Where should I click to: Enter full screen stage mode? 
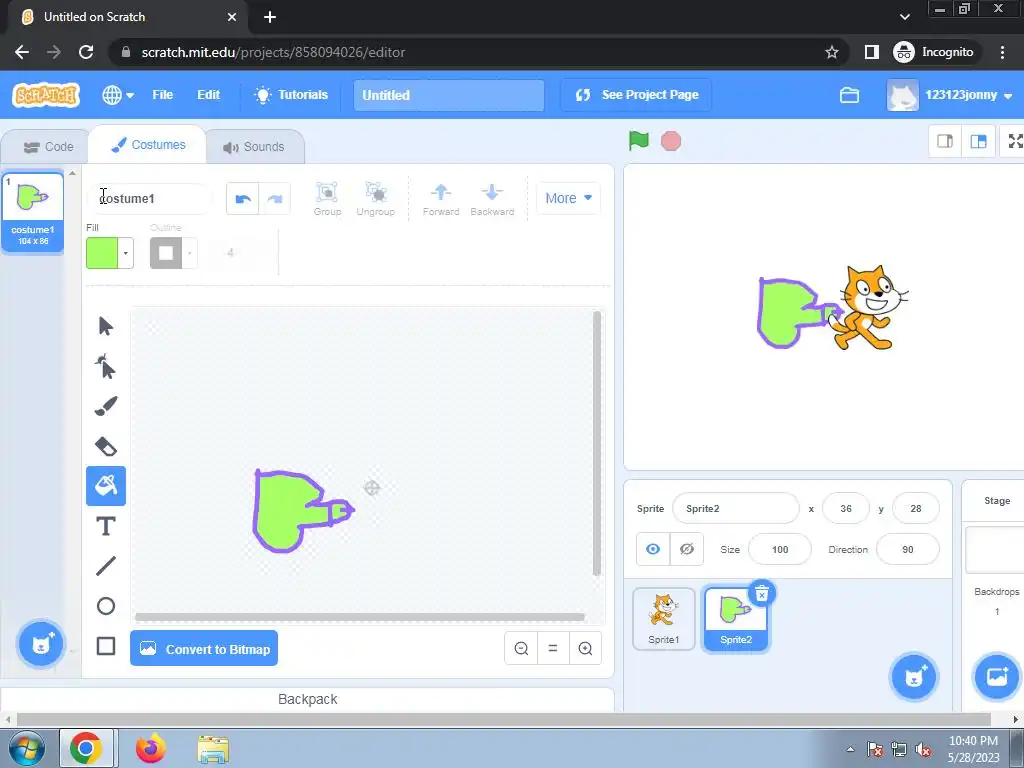pos(1014,141)
